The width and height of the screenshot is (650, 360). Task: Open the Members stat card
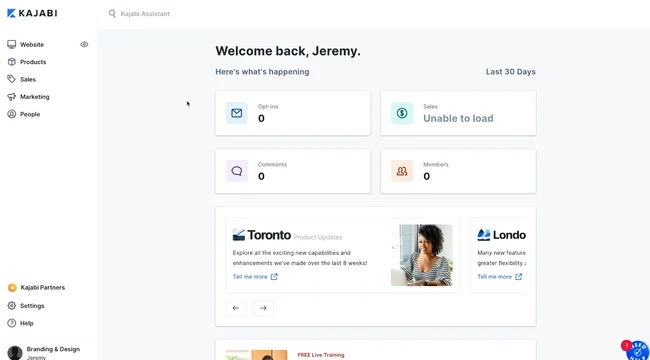point(458,171)
